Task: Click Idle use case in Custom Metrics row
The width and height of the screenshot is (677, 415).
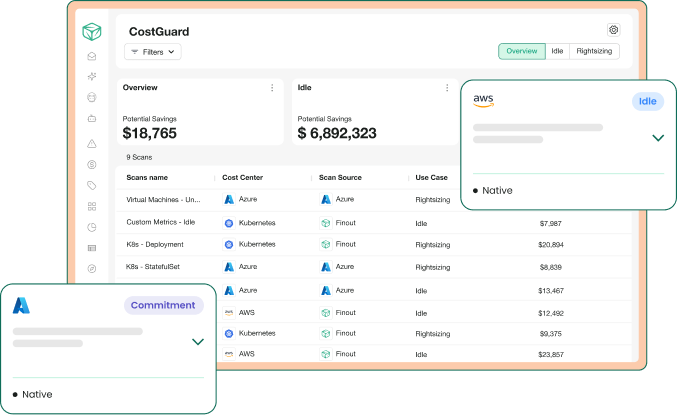Action: click(421, 223)
